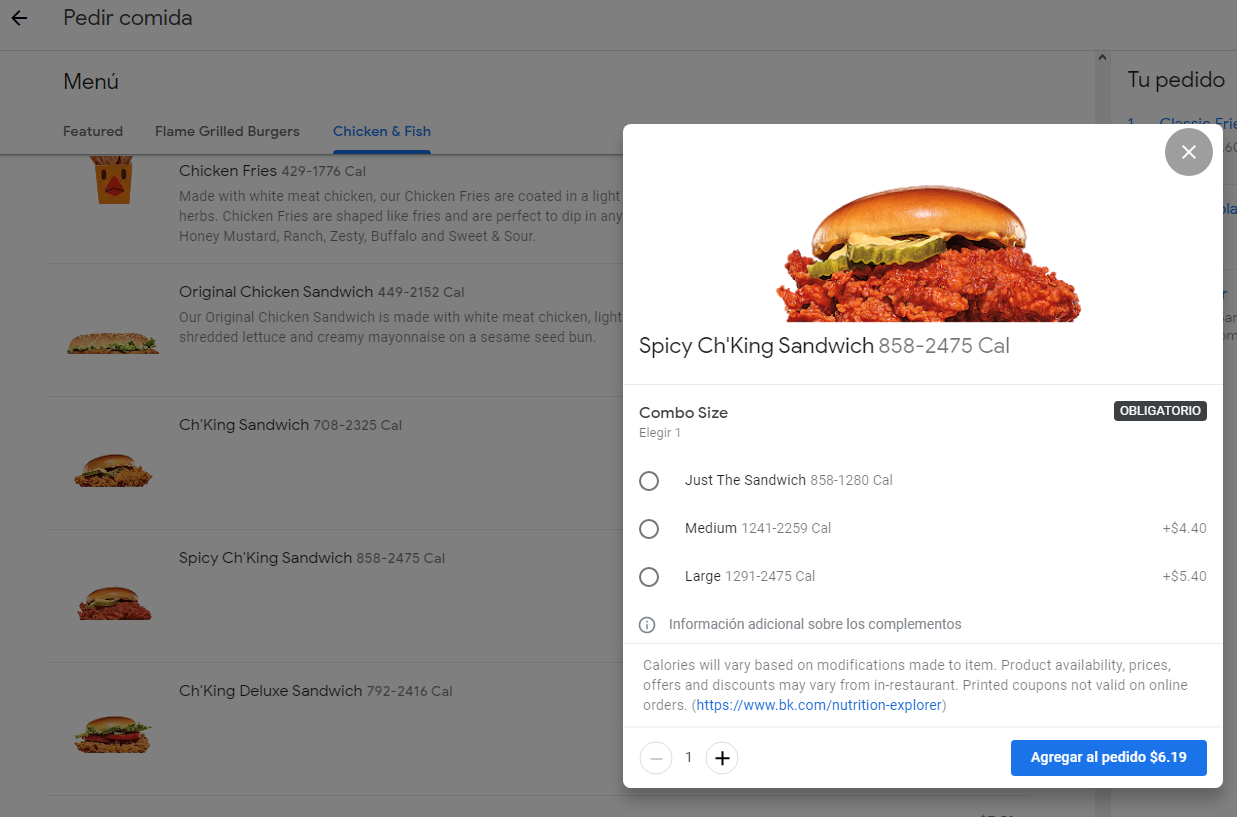This screenshot has height=817, width=1237.
Task: Select the Chicken & Fish tab
Action: [382, 131]
